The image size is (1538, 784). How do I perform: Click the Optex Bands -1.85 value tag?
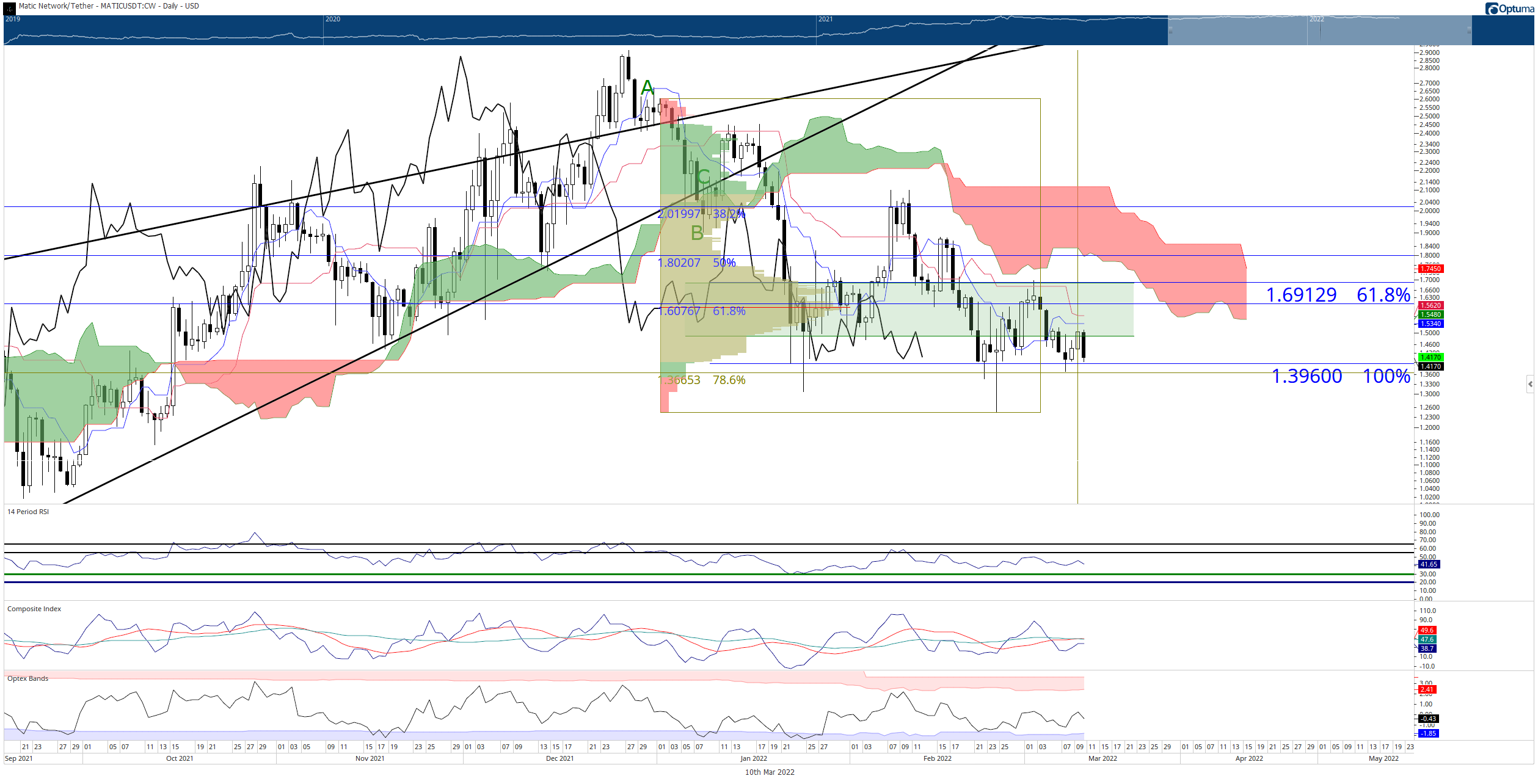pyautogui.click(x=1428, y=733)
